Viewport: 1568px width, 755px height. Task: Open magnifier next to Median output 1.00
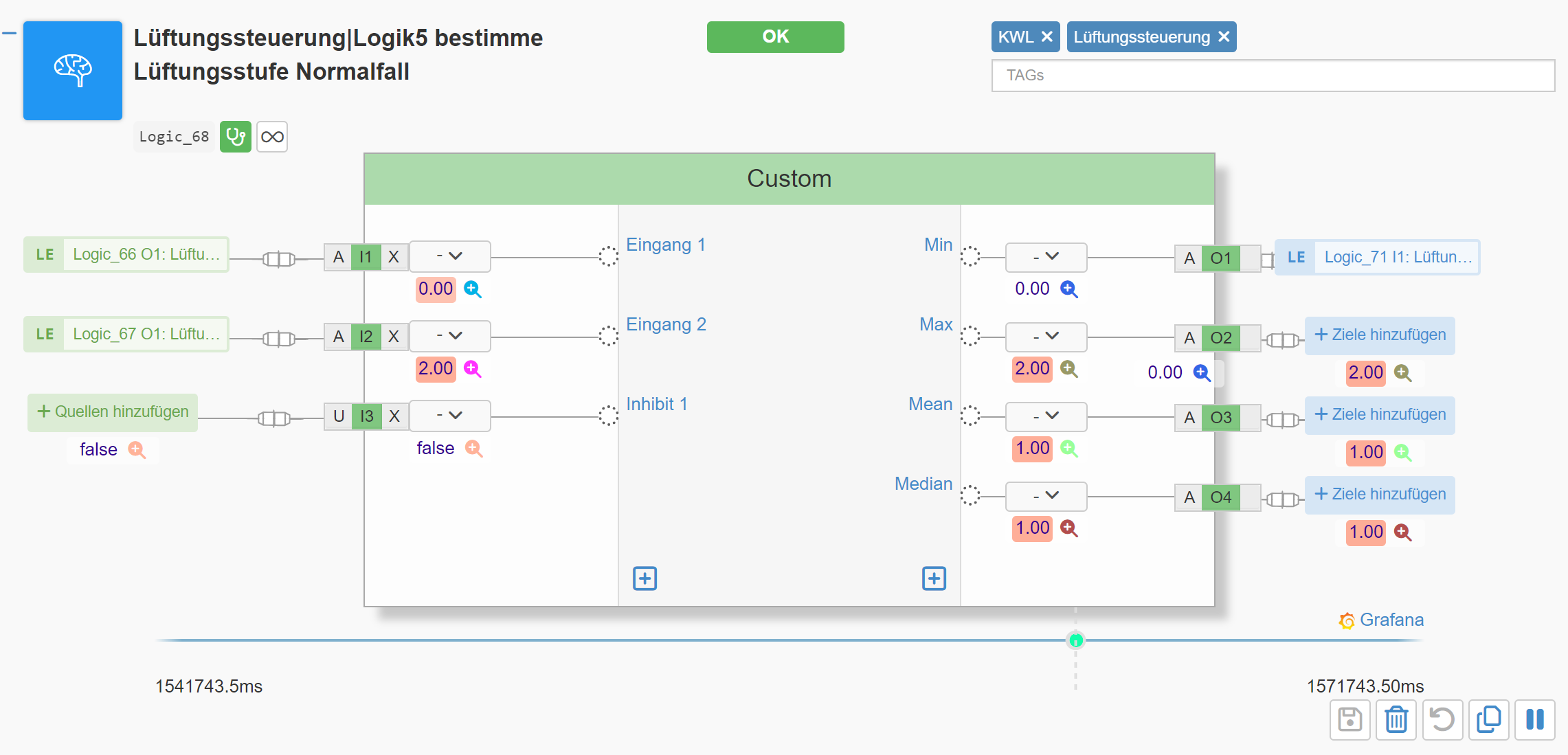point(1069,528)
